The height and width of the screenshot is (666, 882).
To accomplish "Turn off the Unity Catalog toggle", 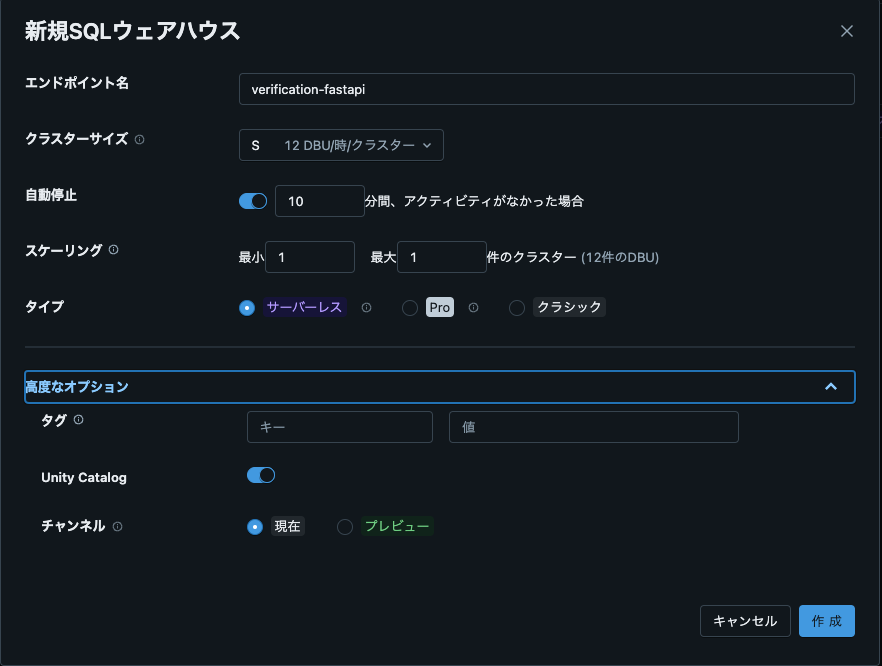I will pos(260,474).
